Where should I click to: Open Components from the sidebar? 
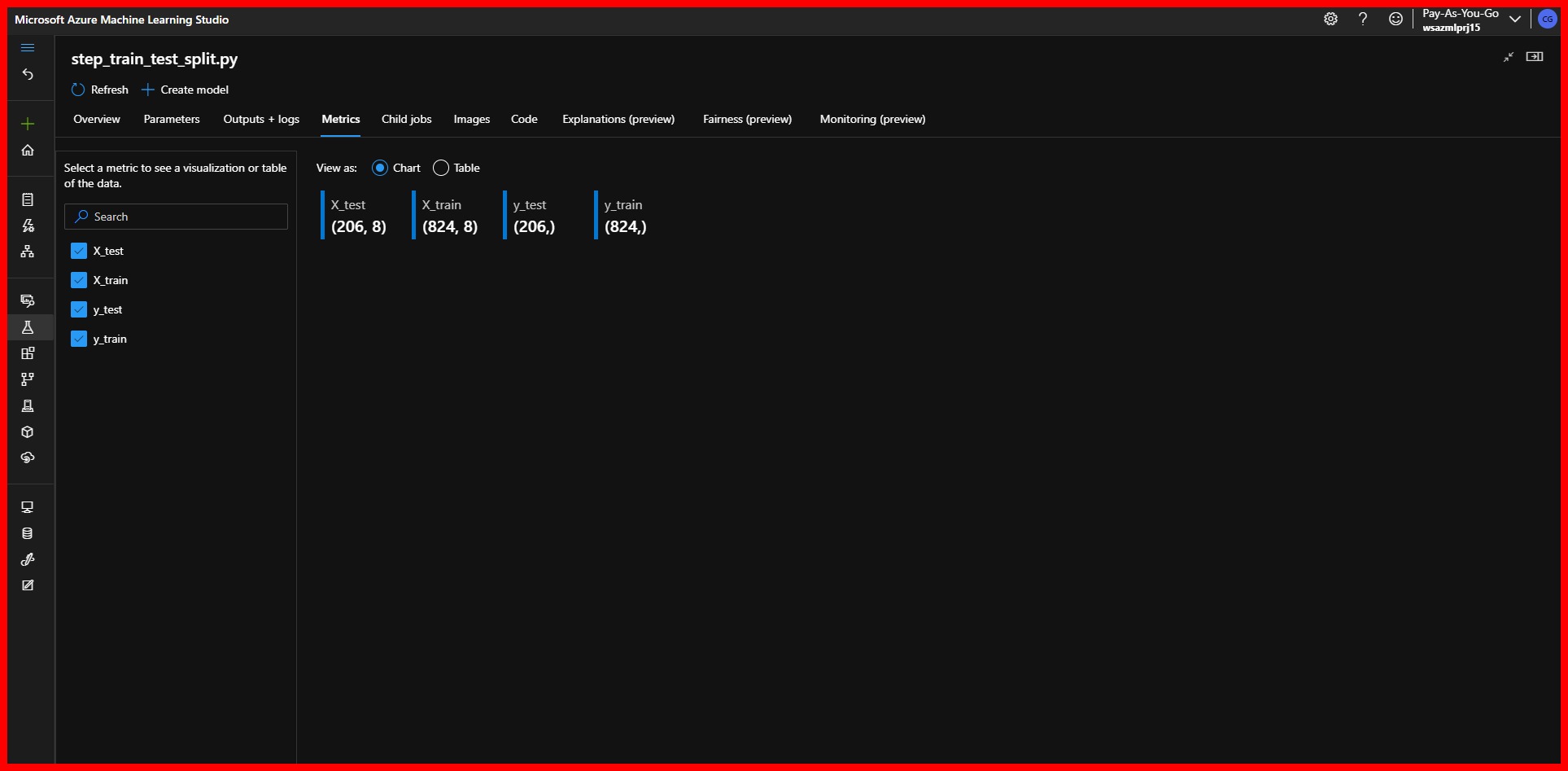pyautogui.click(x=28, y=353)
